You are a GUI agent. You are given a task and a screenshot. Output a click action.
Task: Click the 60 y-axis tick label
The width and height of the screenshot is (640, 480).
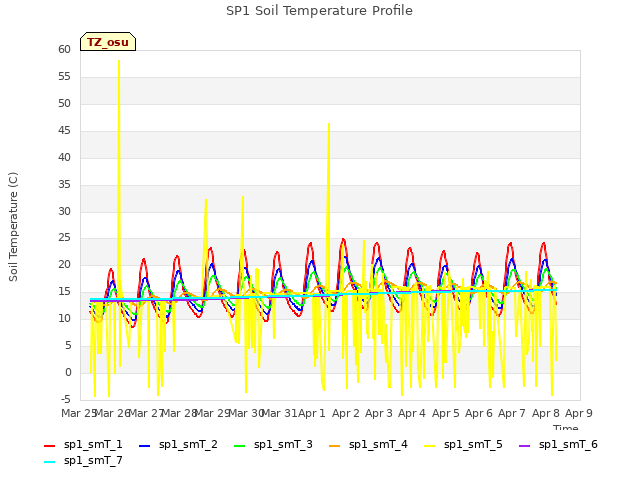(x=64, y=49)
